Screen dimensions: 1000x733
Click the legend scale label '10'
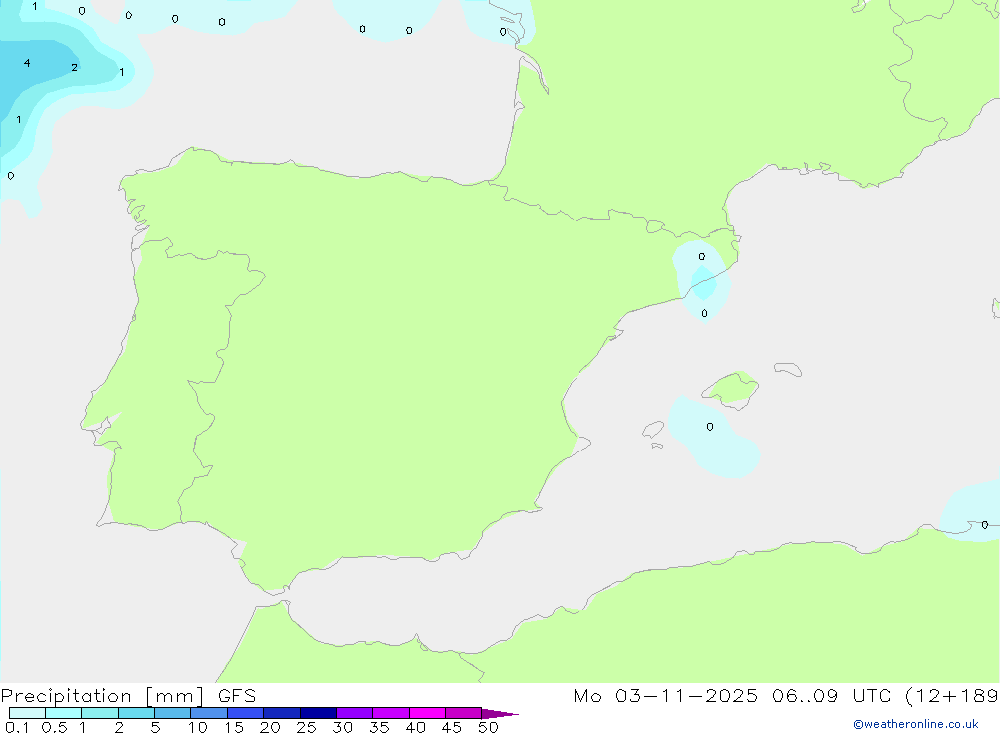pos(198,727)
